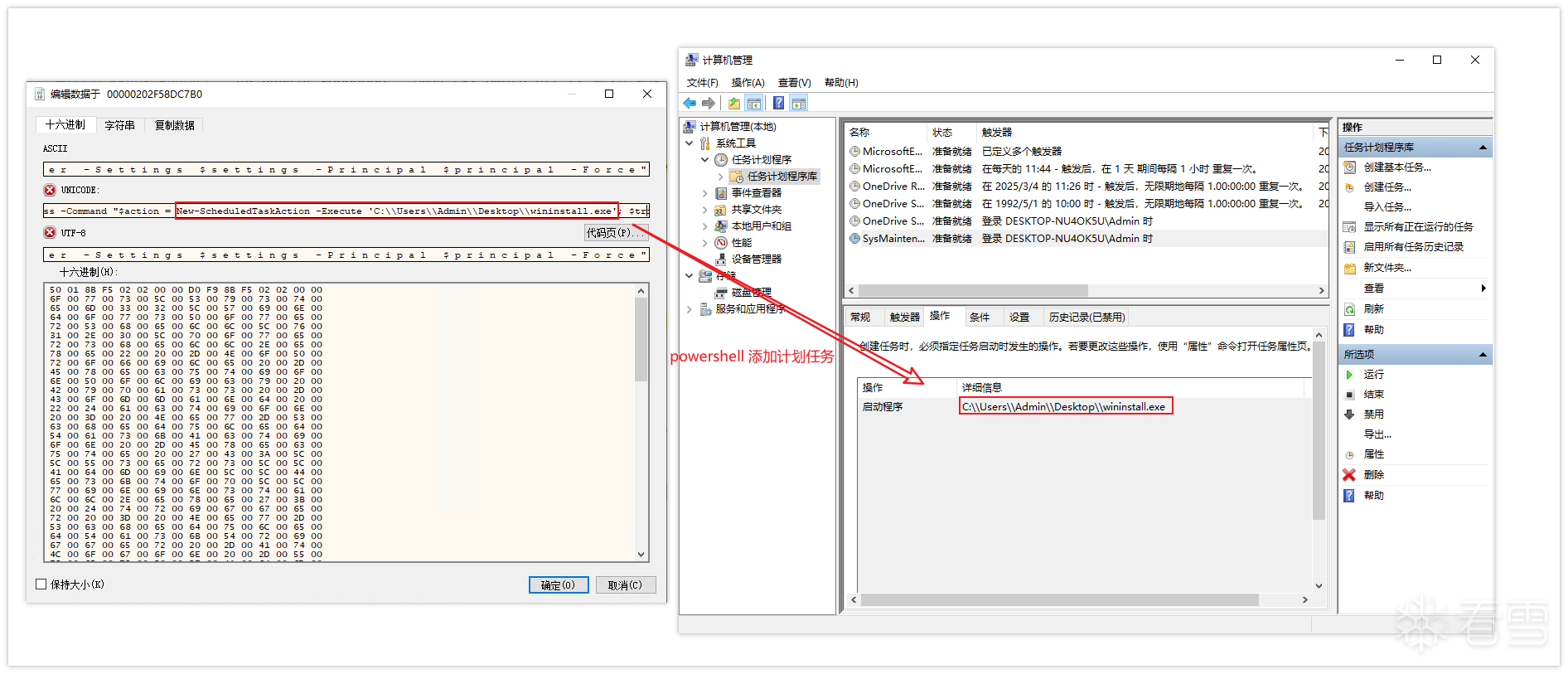Image resolution: width=1568 pixels, height=674 pixels.
Task: Collapse the selected item actions section
Action: click(1483, 355)
